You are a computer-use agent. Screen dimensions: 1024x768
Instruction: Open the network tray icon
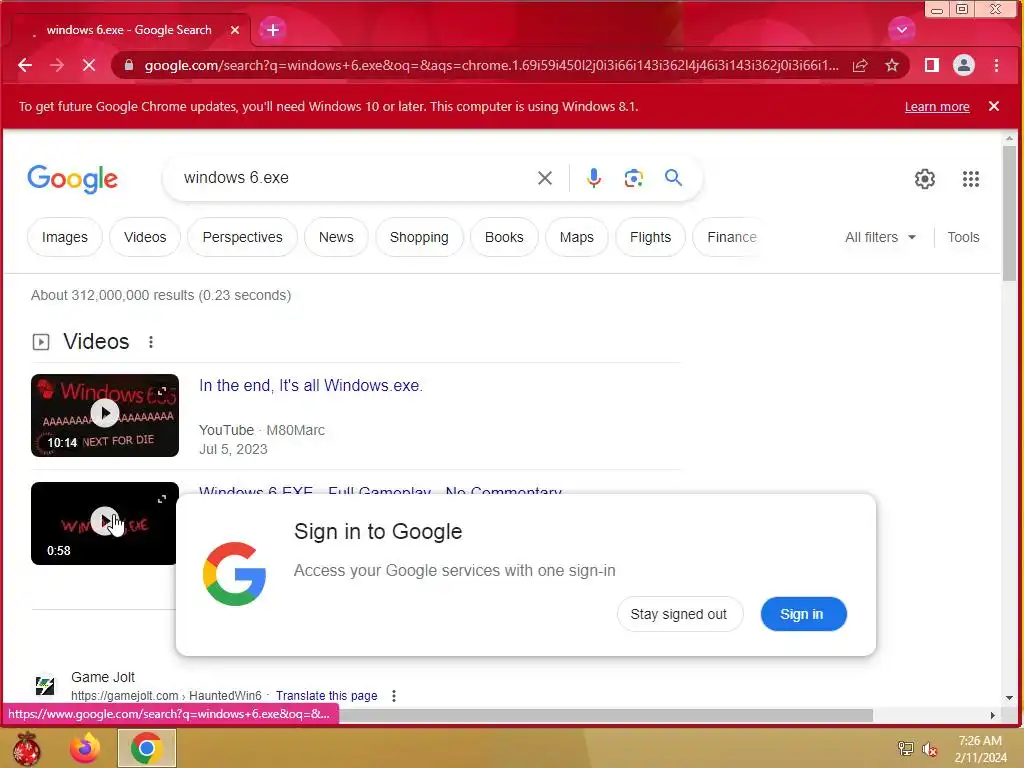pos(905,748)
